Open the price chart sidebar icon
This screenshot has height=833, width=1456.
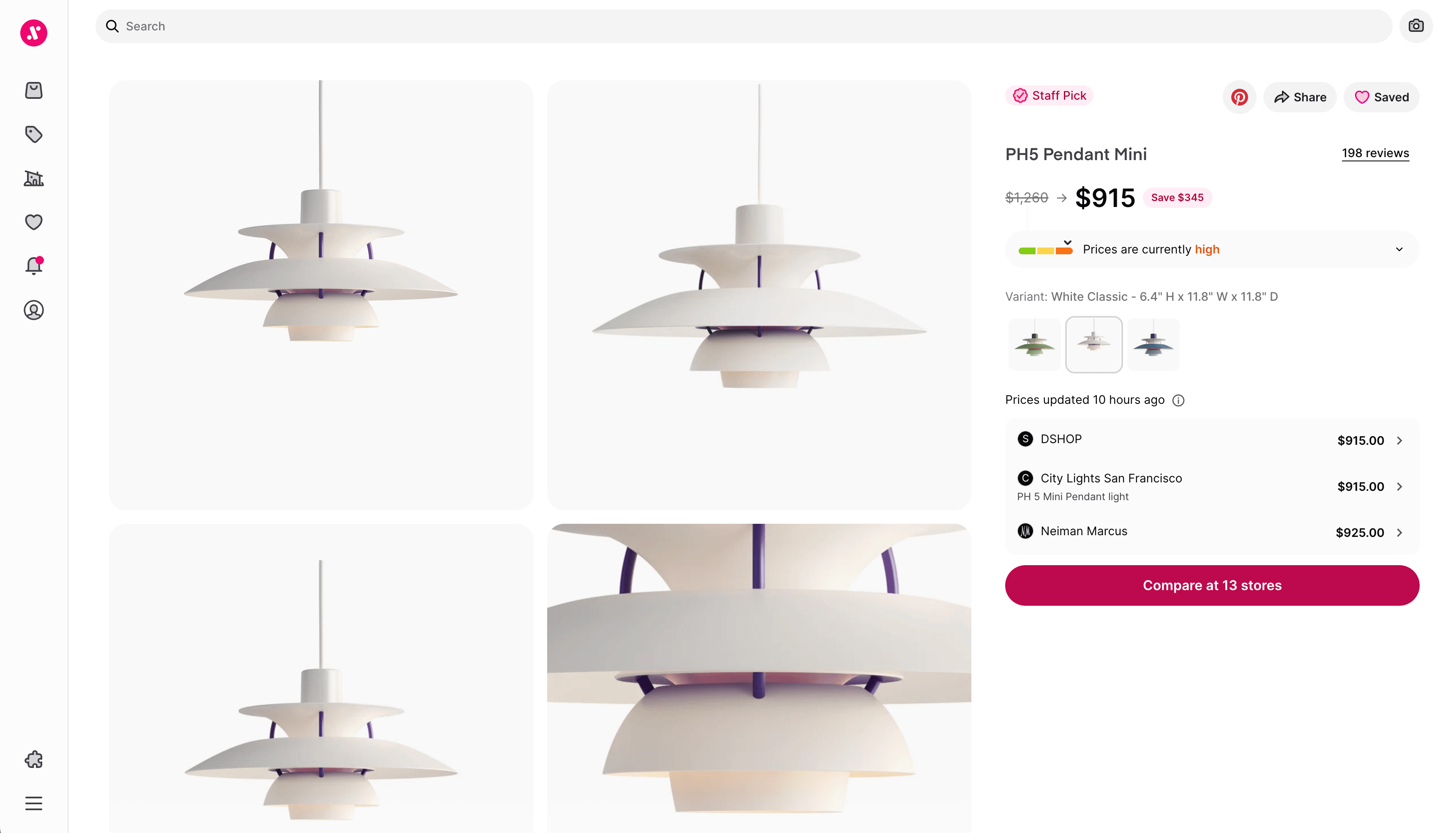(34, 179)
